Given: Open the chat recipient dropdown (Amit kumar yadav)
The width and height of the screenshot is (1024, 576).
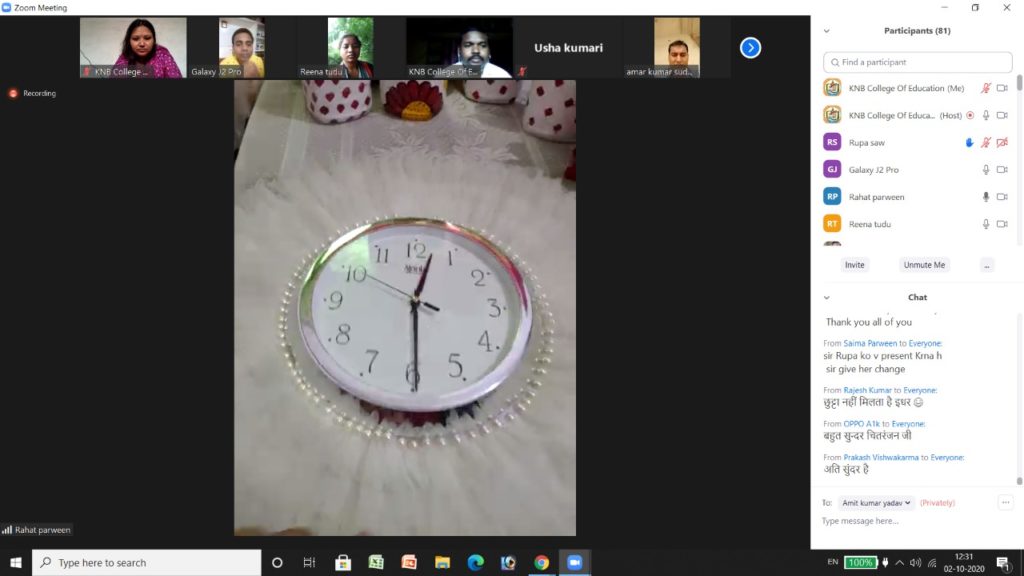Looking at the screenshot, I should [876, 503].
